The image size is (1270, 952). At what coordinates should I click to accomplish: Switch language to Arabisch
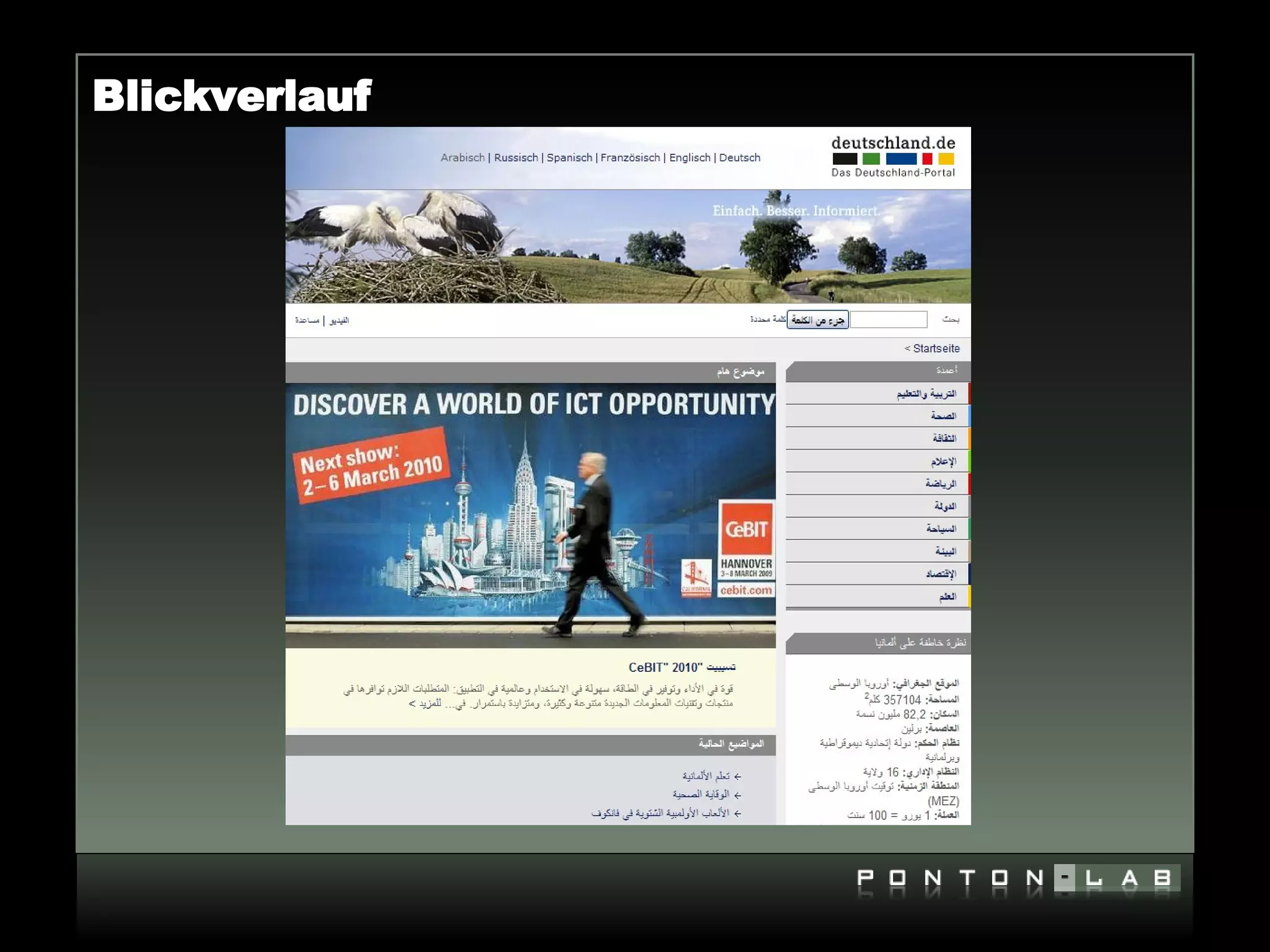click(x=462, y=157)
